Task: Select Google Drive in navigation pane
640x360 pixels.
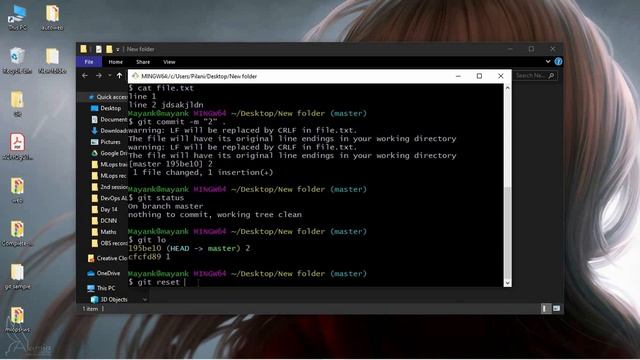Action: 109,153
